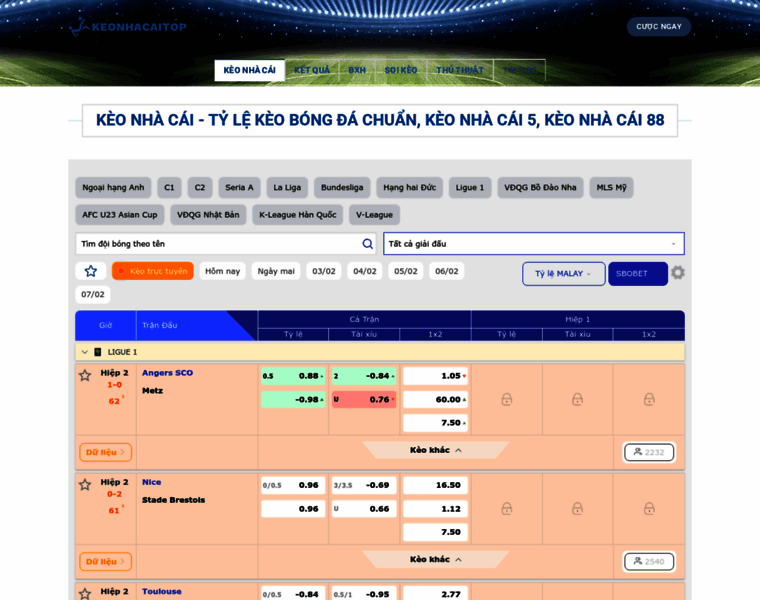Viewport: 760px width, 600px height.
Task: Filter by Hạng hai Đức league
Action: [410, 188]
